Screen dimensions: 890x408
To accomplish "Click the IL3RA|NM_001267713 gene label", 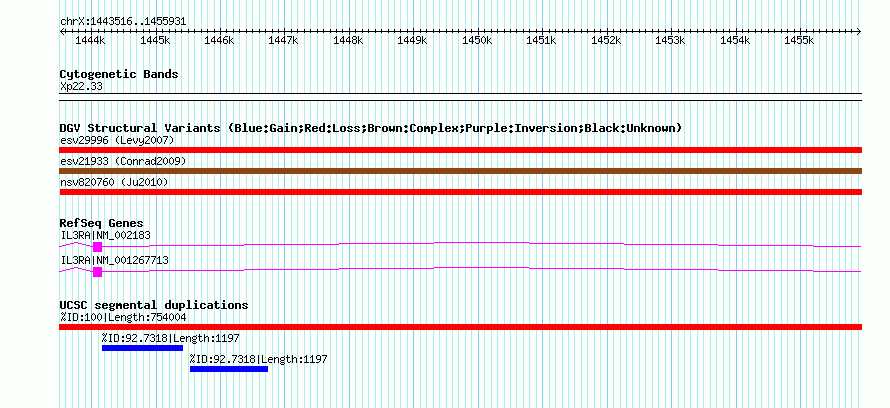I will click(x=115, y=260).
